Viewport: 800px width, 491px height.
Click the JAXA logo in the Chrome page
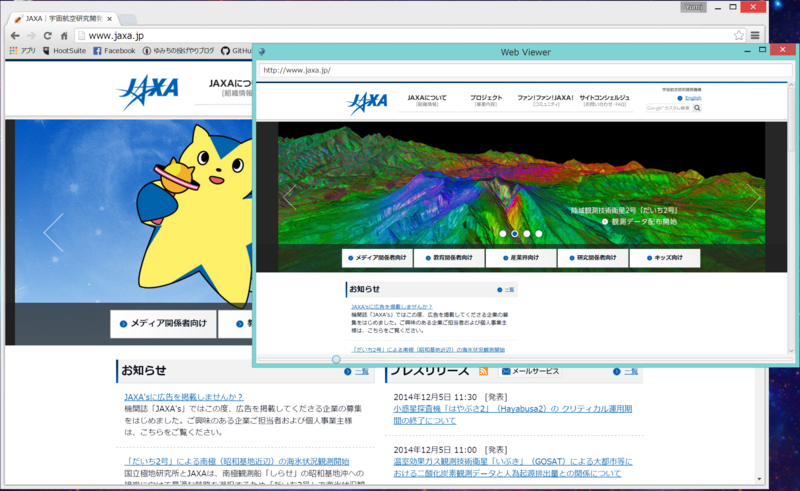(x=148, y=92)
